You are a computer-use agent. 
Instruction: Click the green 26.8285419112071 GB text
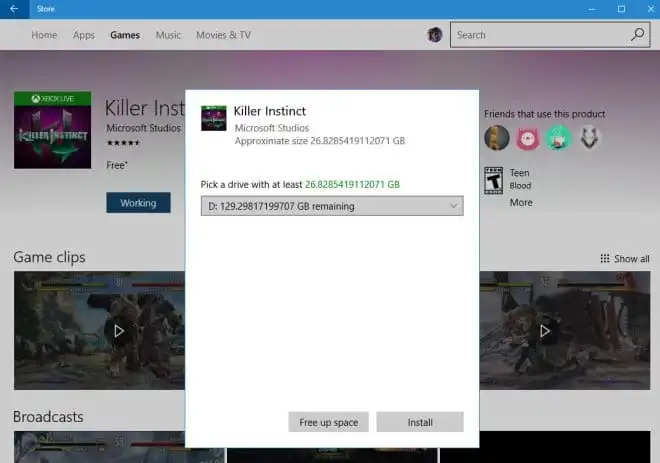coord(352,184)
